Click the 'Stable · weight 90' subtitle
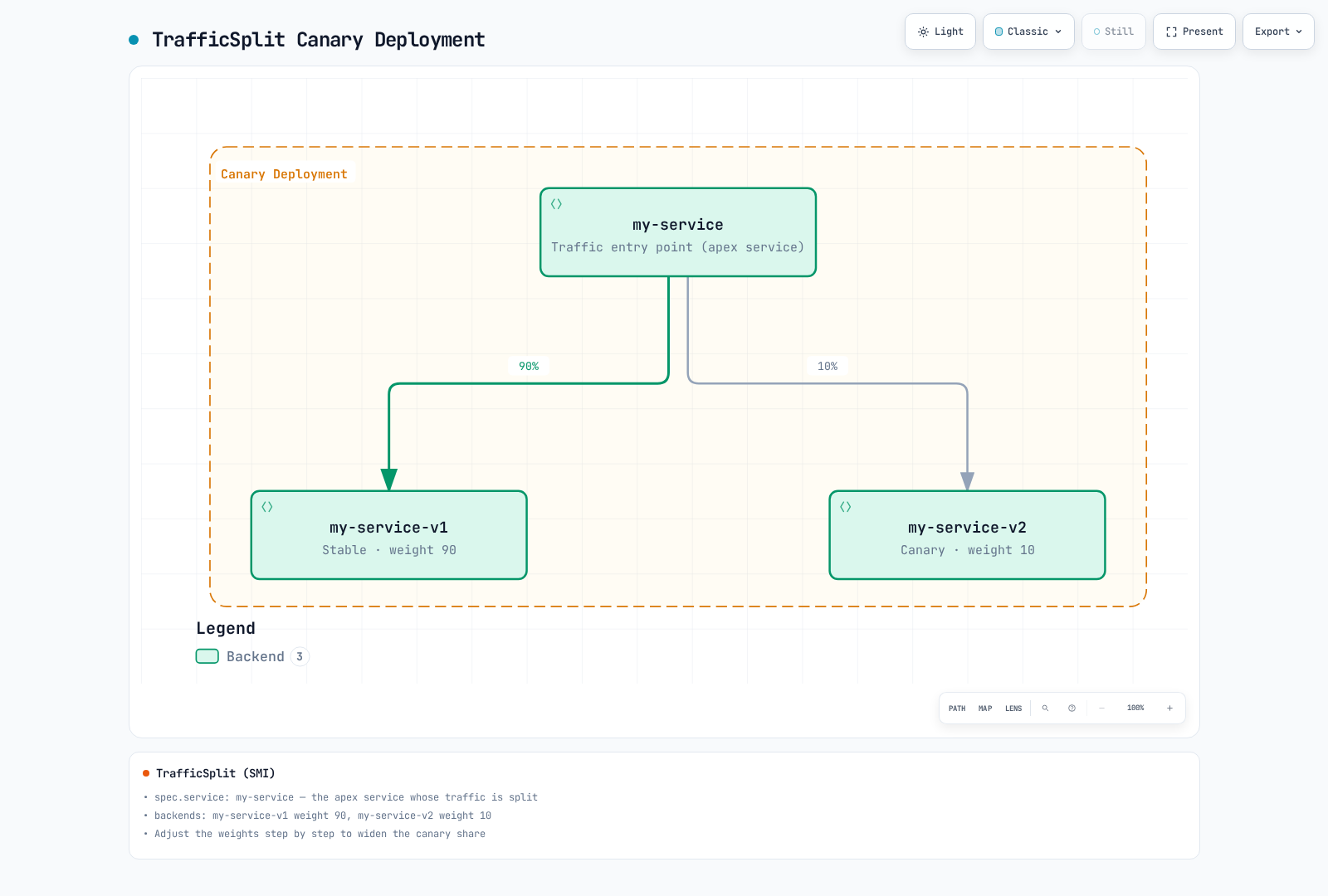Image resolution: width=1328 pixels, height=896 pixels. pos(389,550)
